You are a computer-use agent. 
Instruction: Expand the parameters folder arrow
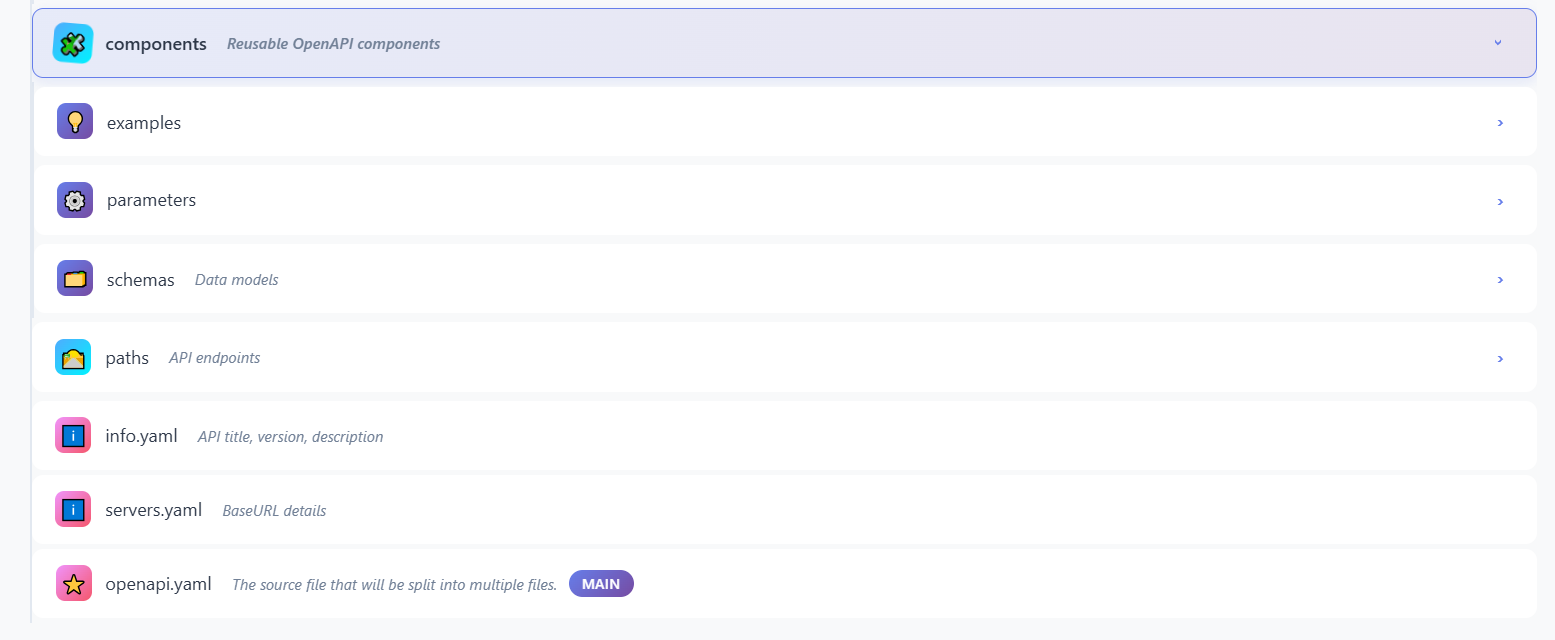click(x=1499, y=201)
